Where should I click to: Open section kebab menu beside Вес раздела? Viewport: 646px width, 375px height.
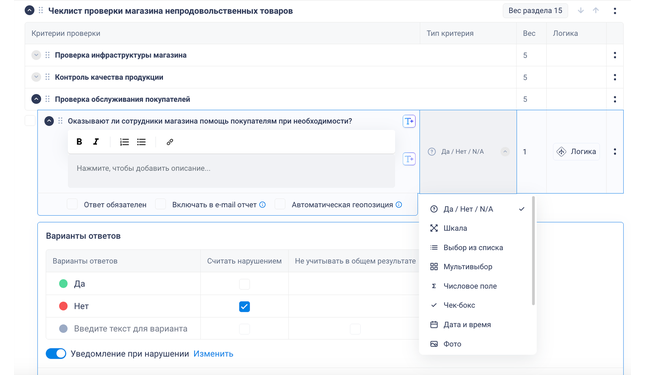[615, 11]
